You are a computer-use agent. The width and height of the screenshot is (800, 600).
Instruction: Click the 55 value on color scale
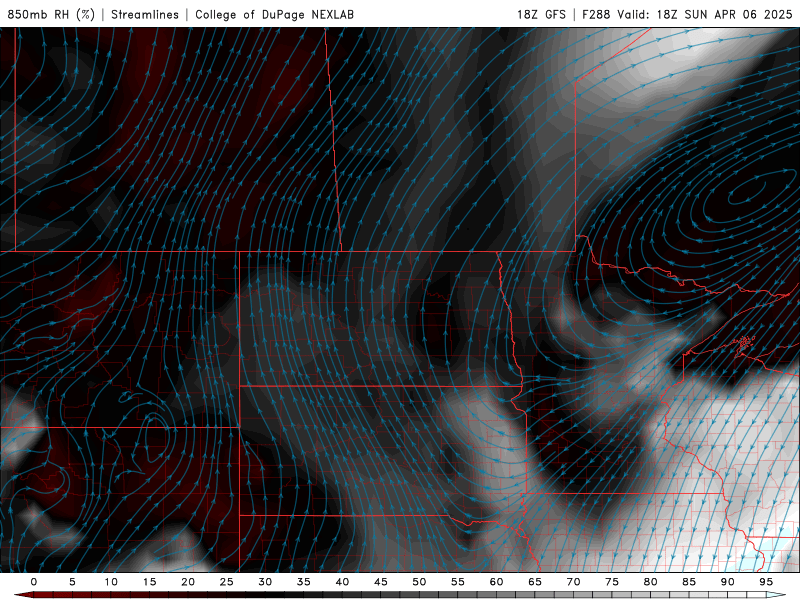click(x=458, y=582)
